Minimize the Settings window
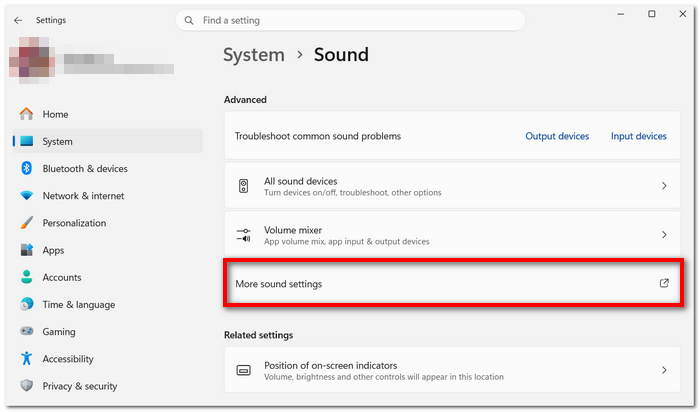 621,14
